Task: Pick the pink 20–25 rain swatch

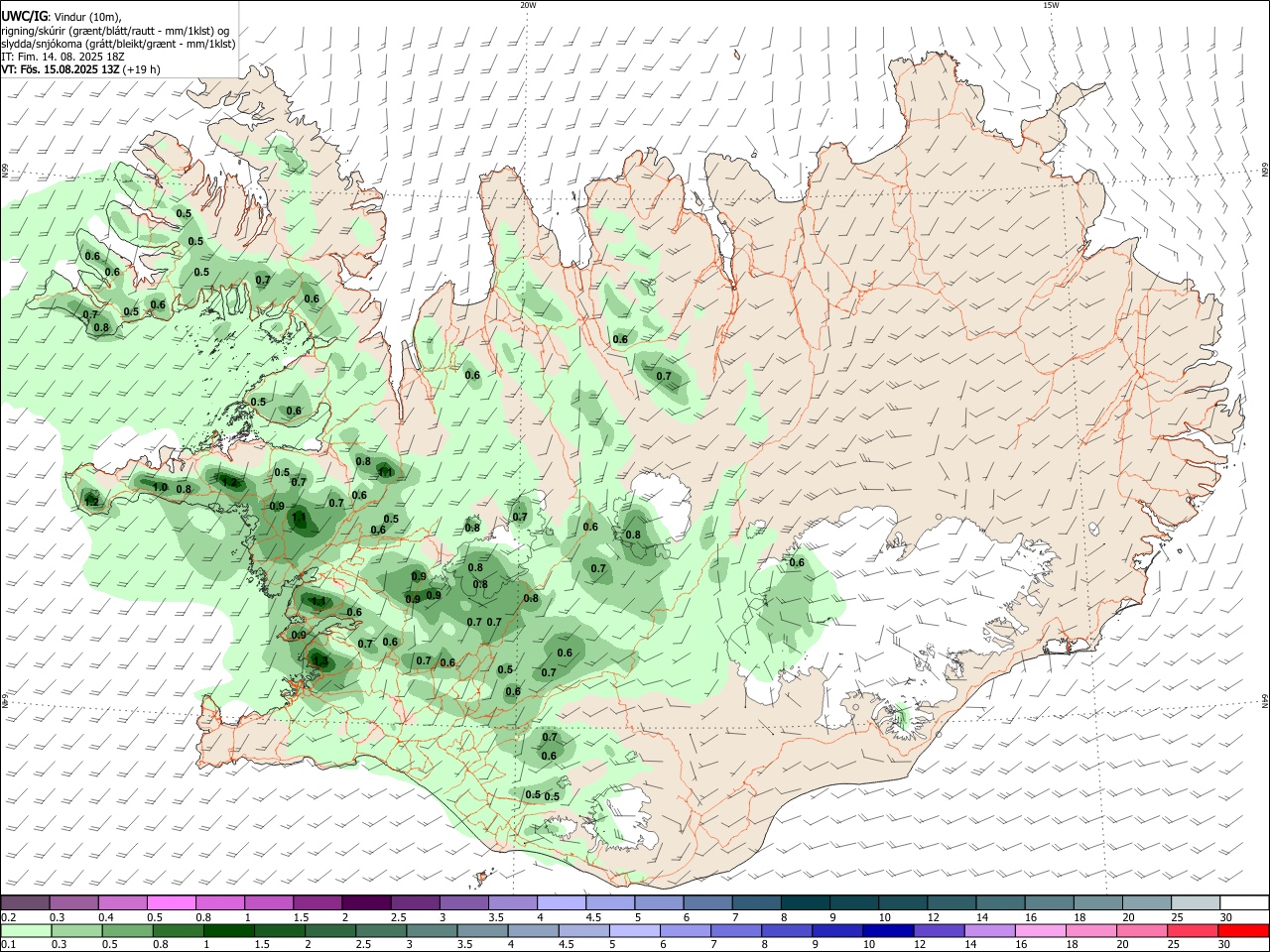Action: click(1141, 930)
